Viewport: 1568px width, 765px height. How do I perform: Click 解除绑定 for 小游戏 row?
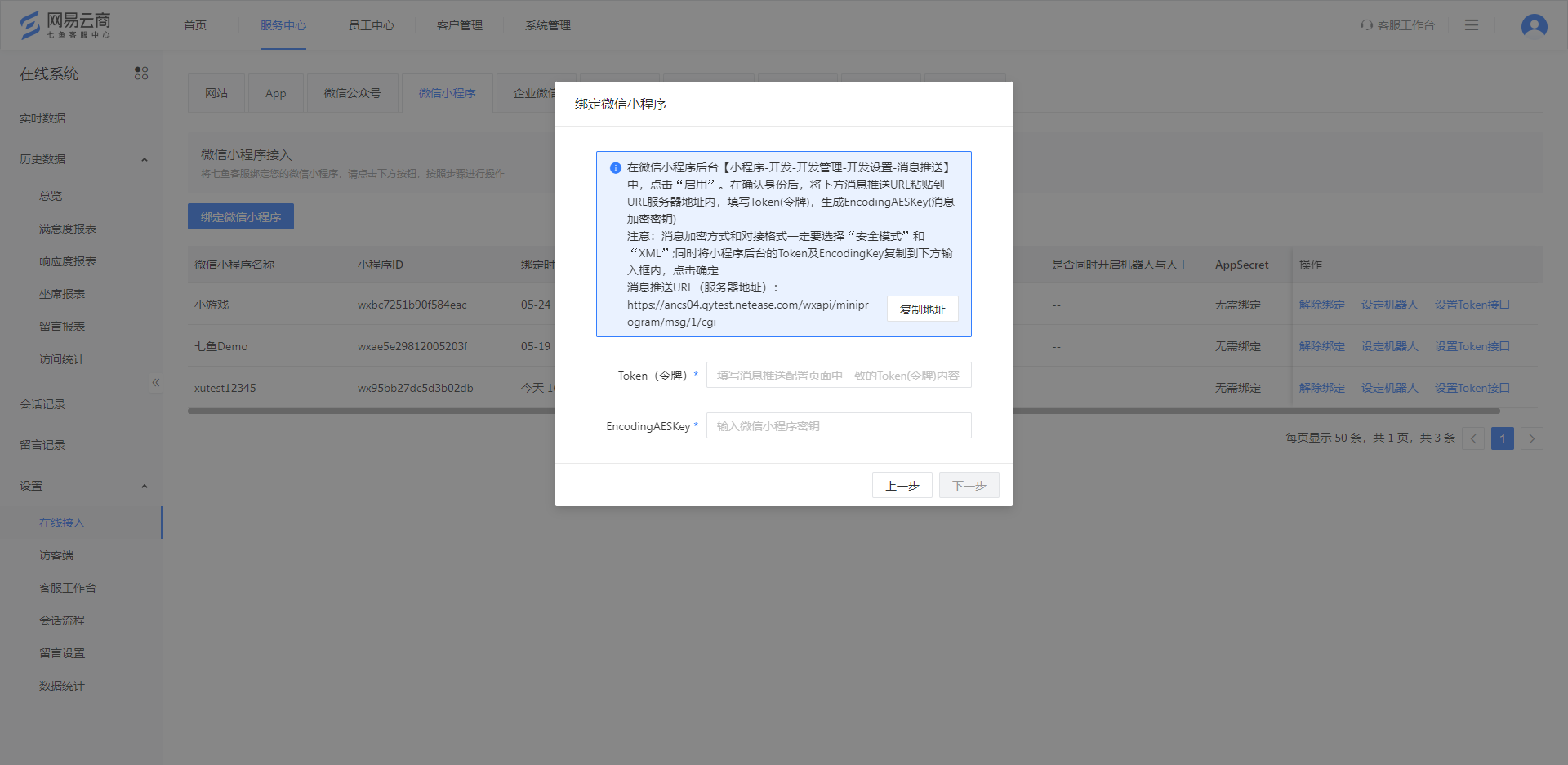[x=1322, y=305]
